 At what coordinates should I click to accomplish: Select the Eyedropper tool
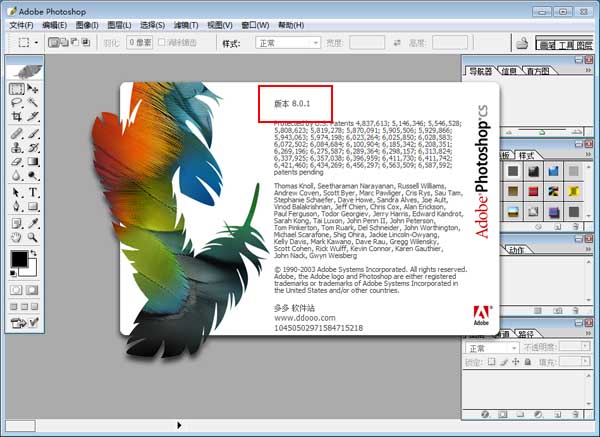pos(33,223)
